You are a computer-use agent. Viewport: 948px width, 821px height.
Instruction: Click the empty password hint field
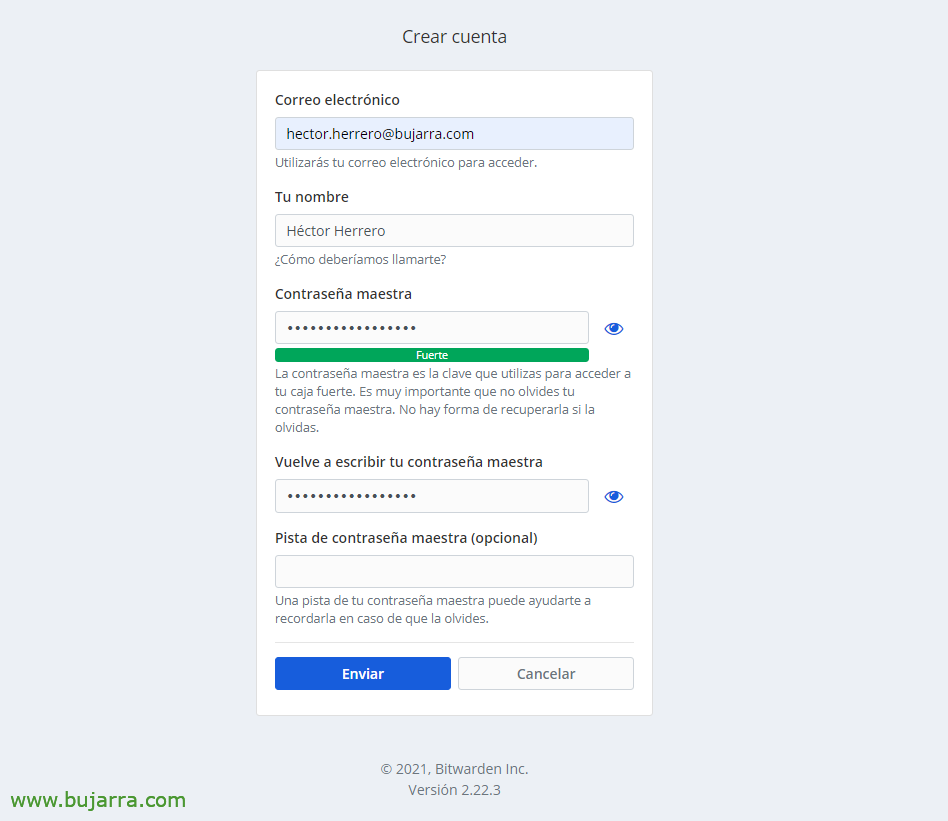[454, 571]
